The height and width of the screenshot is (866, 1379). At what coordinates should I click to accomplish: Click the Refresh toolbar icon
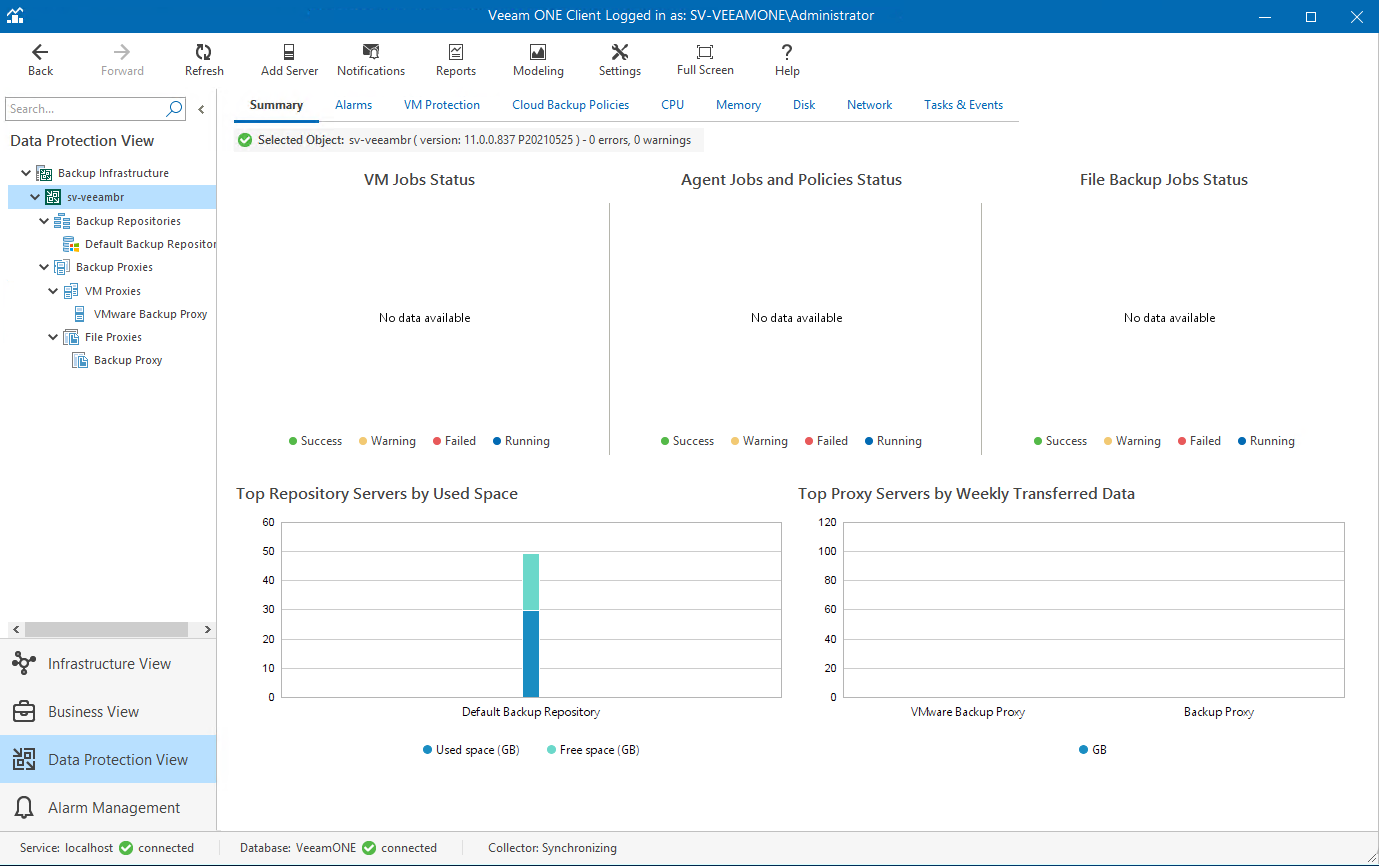click(204, 52)
